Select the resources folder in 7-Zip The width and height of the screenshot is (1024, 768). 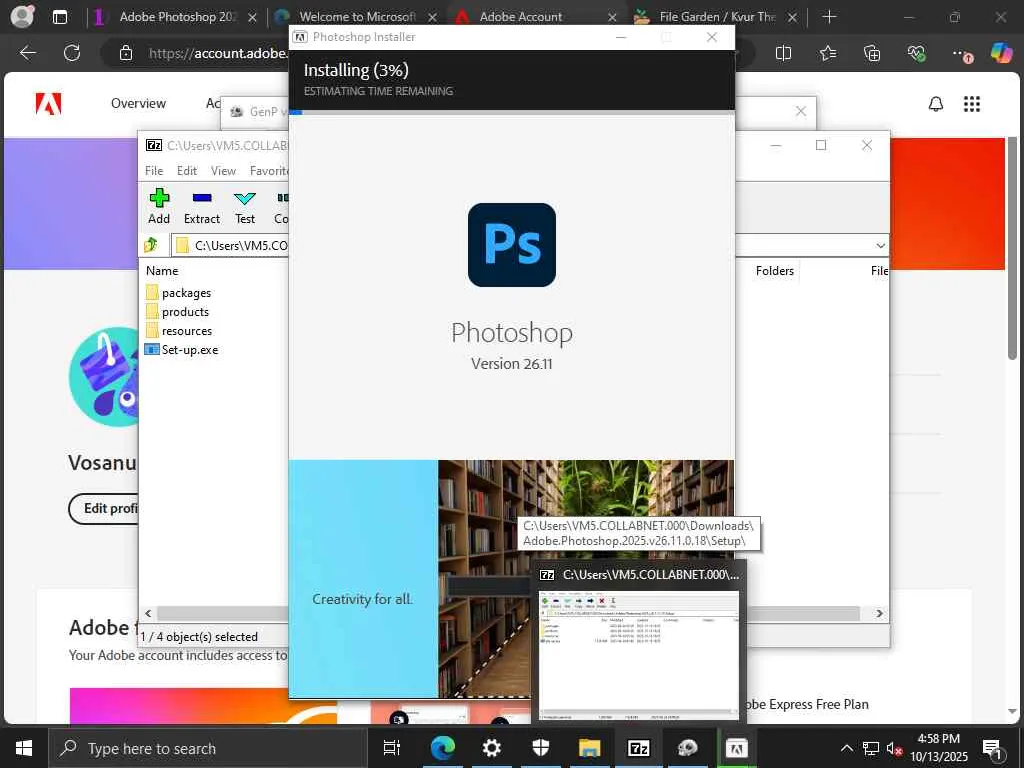(187, 330)
